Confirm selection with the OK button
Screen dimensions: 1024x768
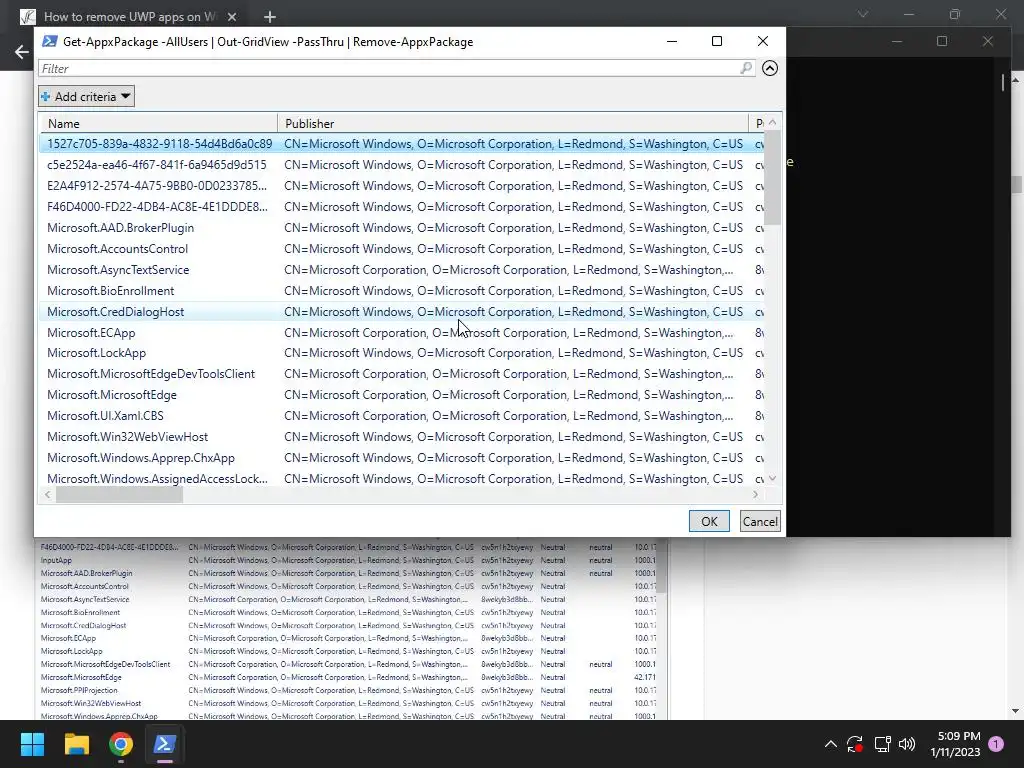coord(709,521)
